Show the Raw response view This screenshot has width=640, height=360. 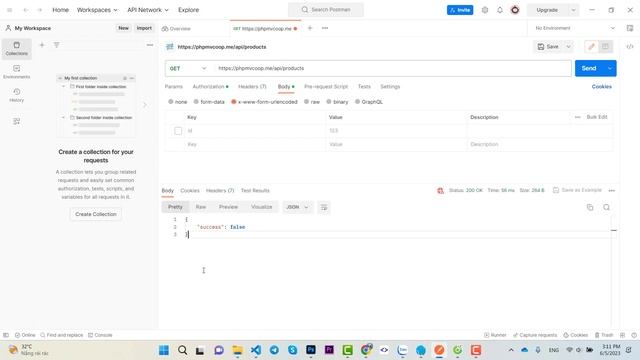tap(200, 207)
